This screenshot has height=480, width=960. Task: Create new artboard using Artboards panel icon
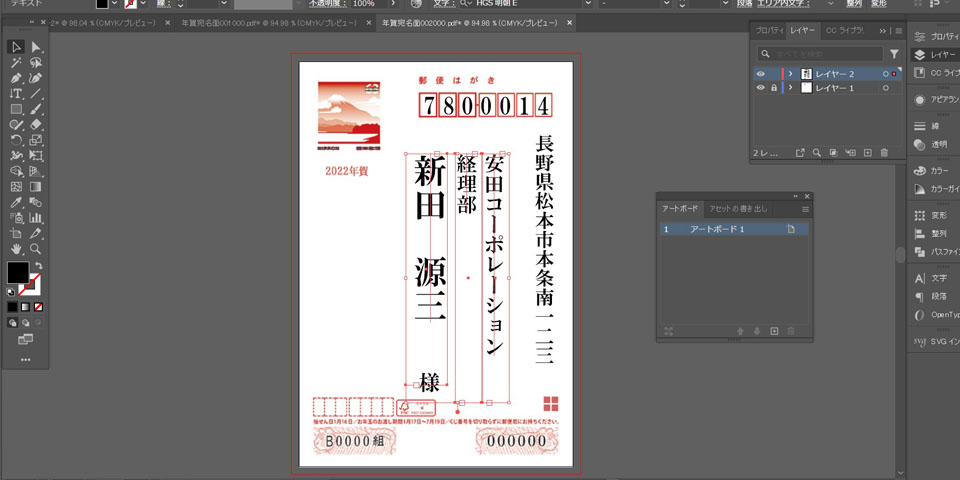coord(773,331)
